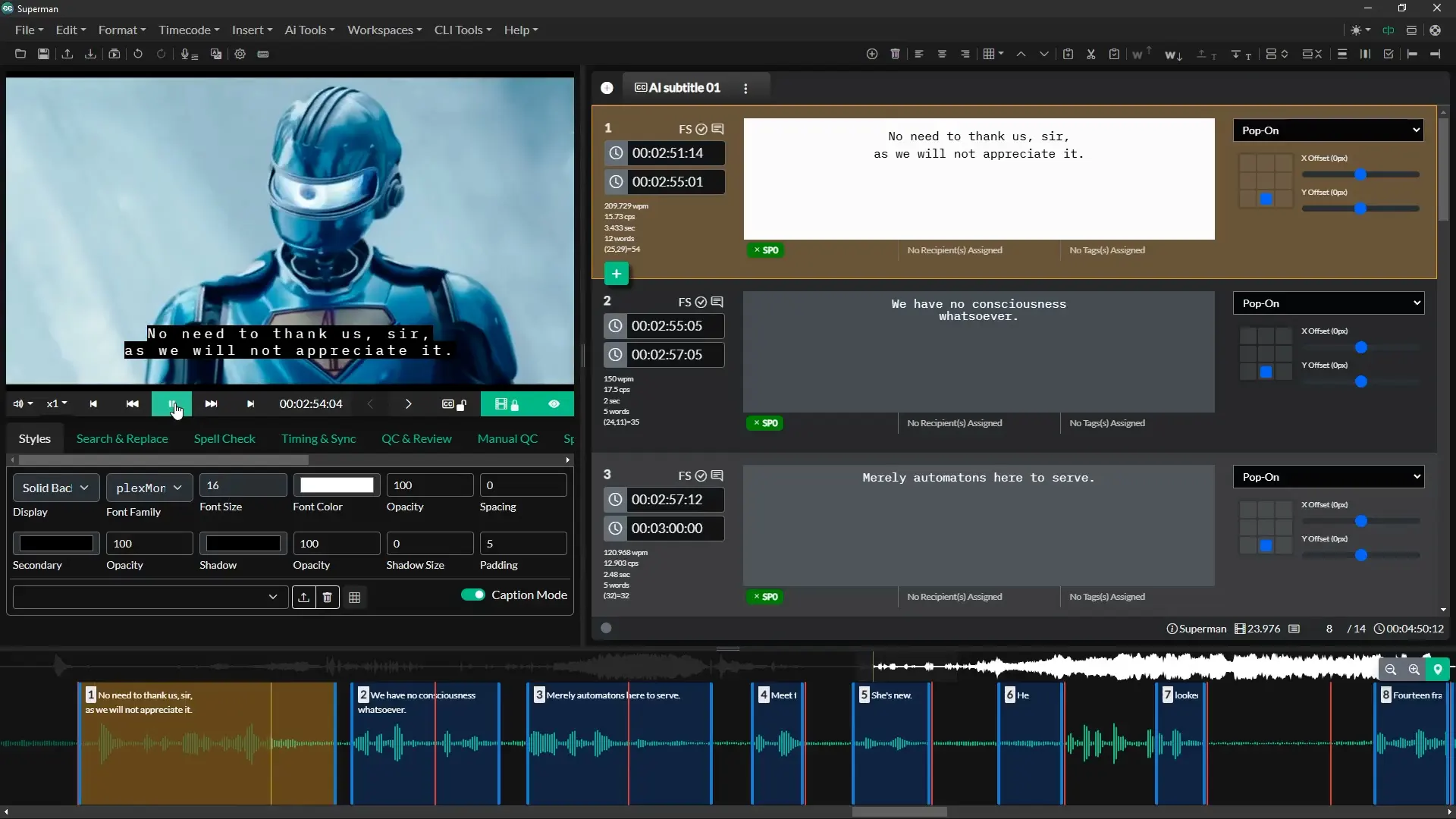Open the Solid Background display dropdown
Image resolution: width=1456 pixels, height=819 pixels.
(55, 488)
